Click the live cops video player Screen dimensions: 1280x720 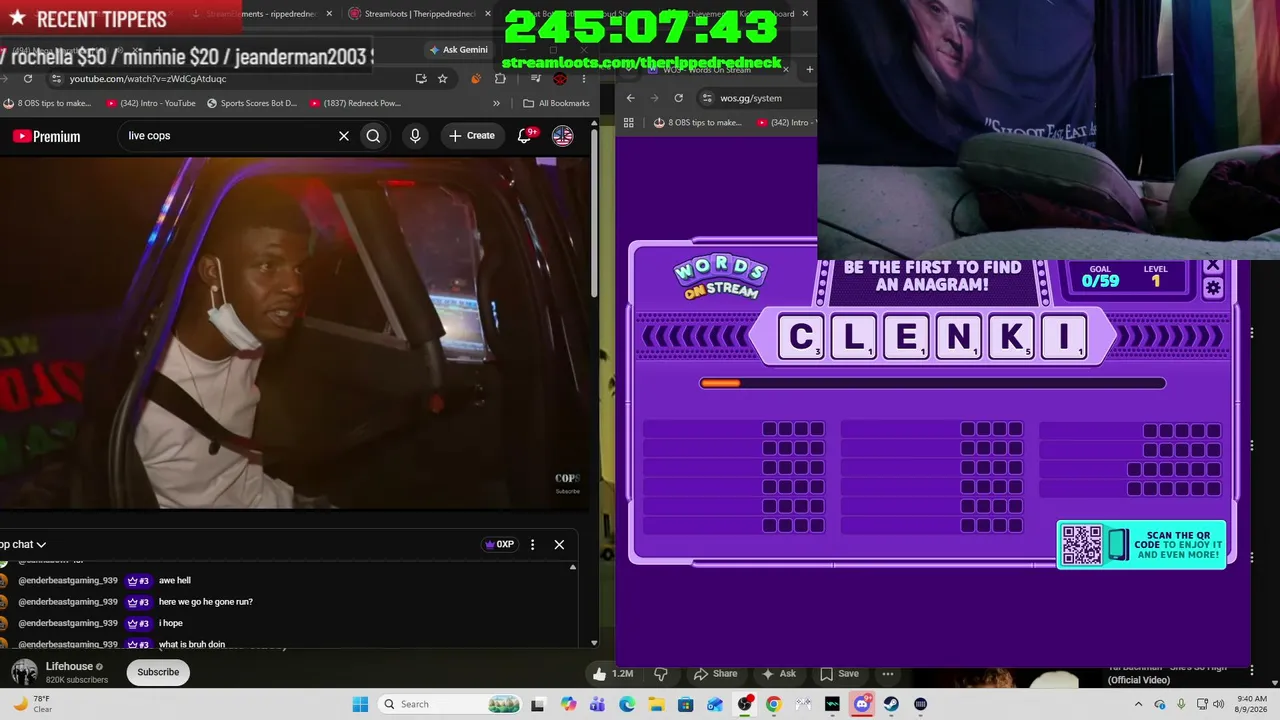click(295, 333)
